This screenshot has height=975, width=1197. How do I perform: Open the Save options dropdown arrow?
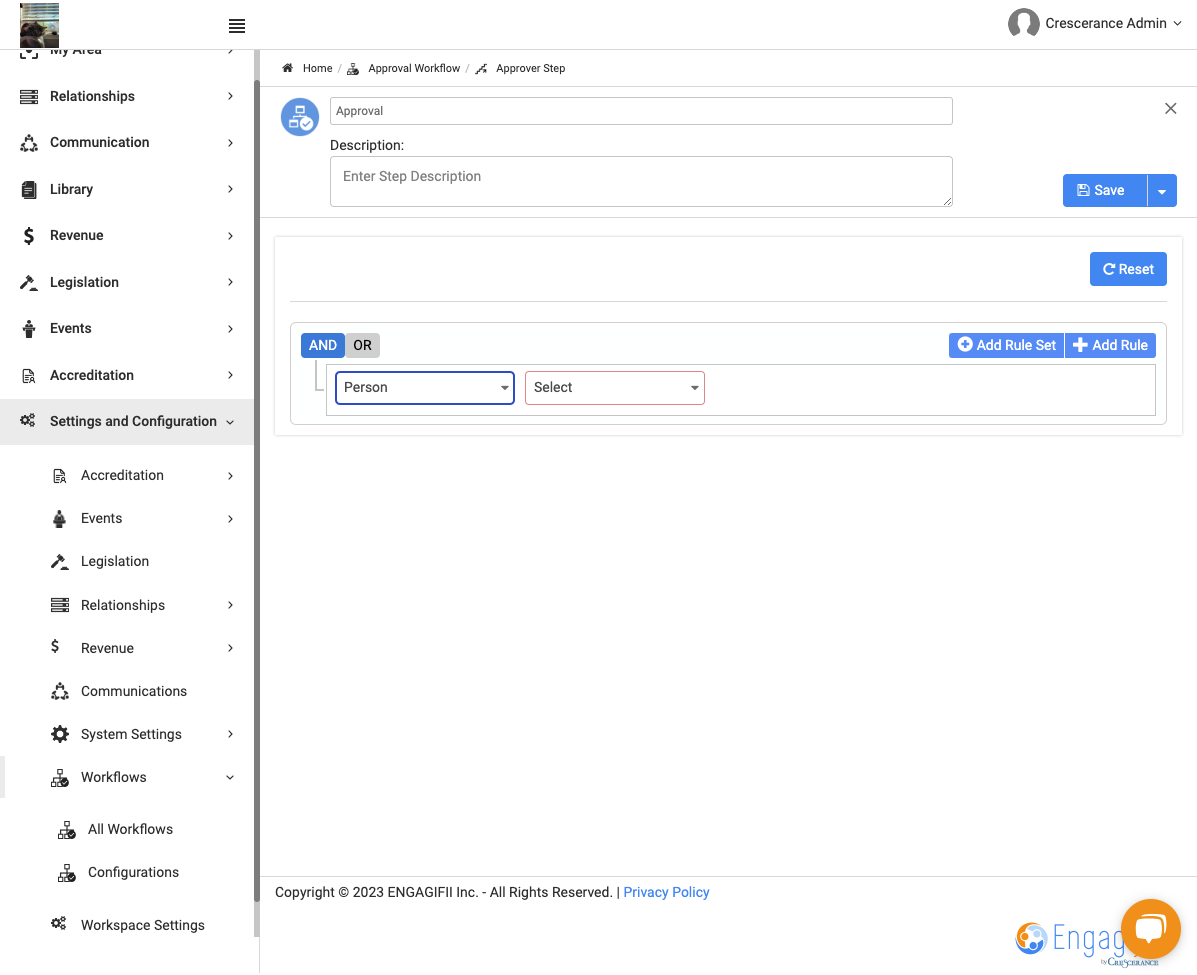point(1162,191)
